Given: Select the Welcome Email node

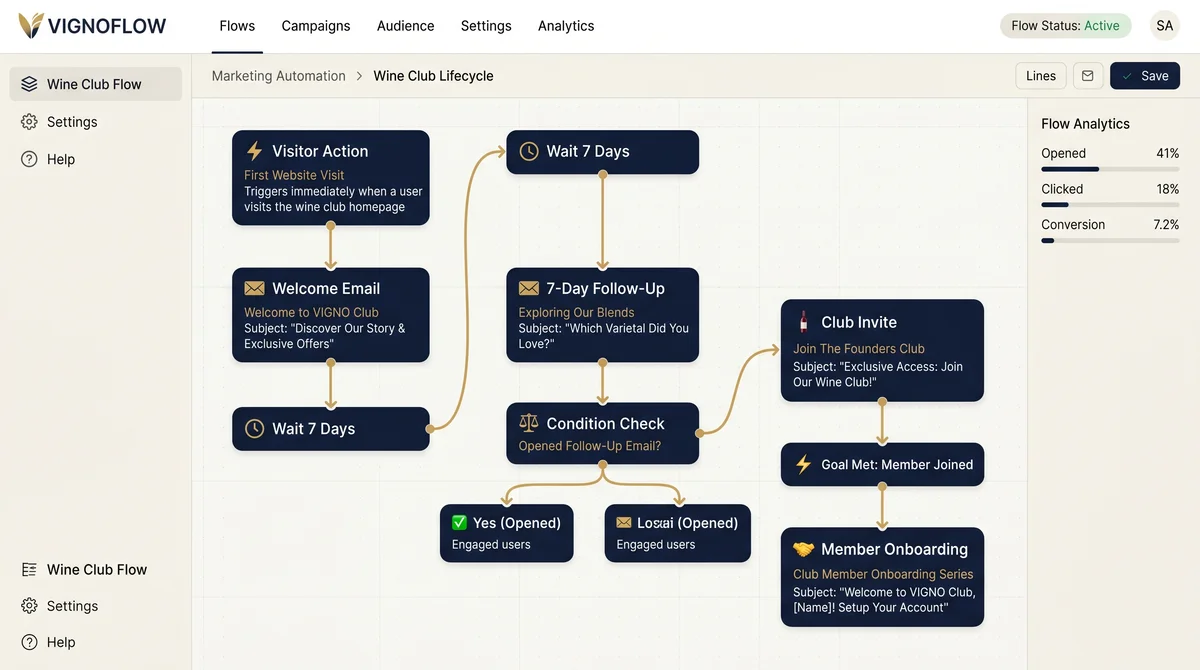Looking at the screenshot, I should [x=331, y=315].
